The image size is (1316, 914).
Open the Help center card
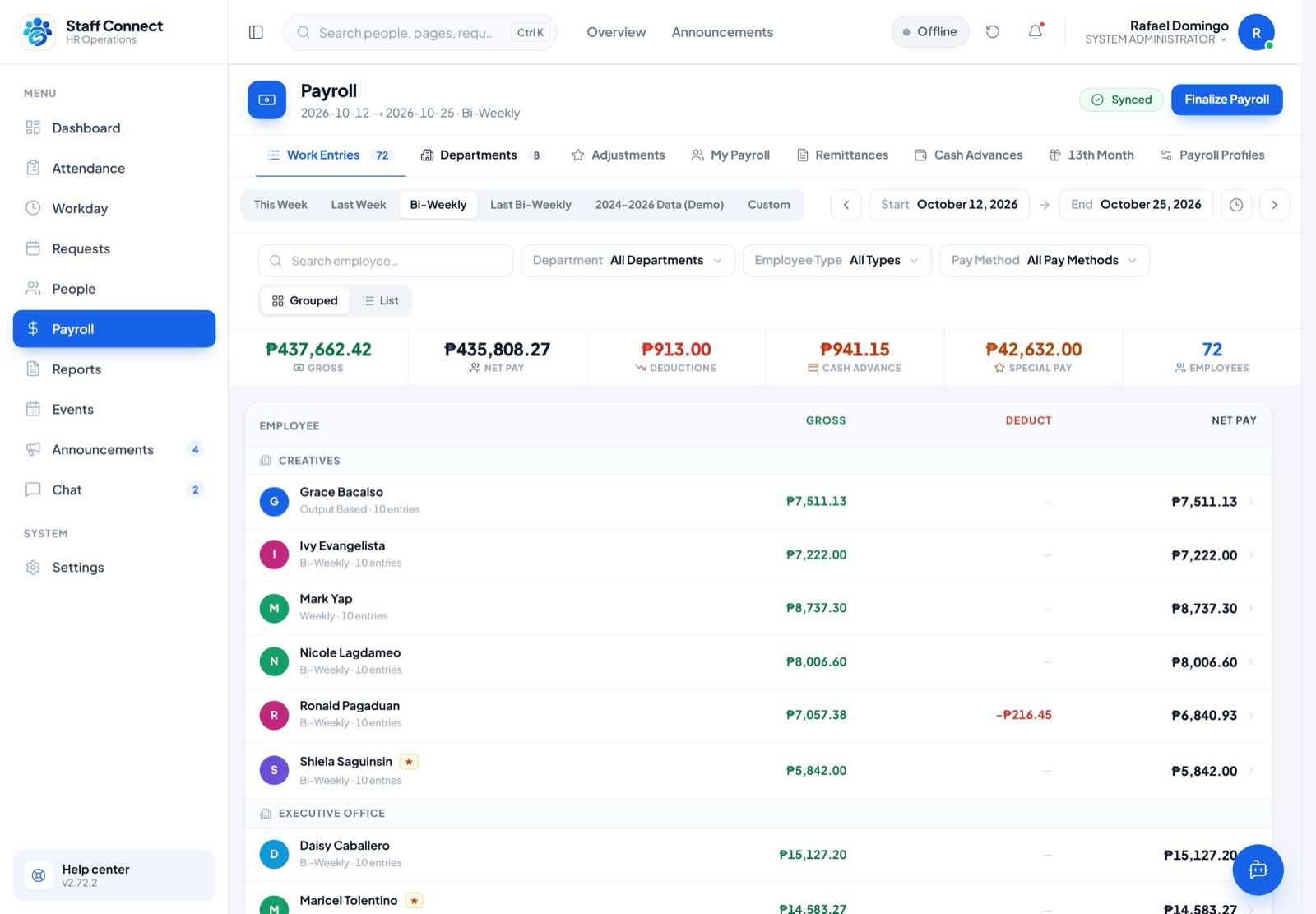tap(114, 875)
